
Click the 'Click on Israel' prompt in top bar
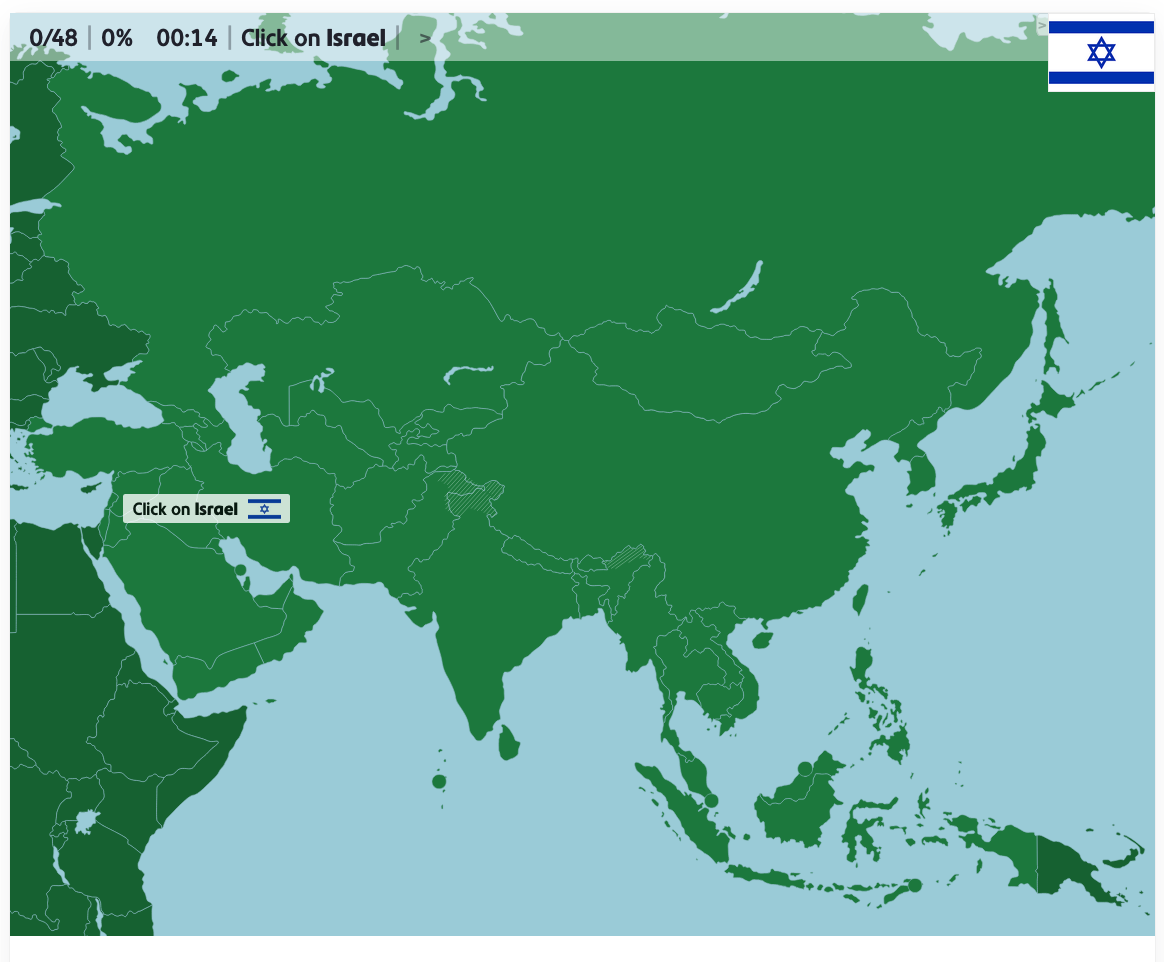313,38
